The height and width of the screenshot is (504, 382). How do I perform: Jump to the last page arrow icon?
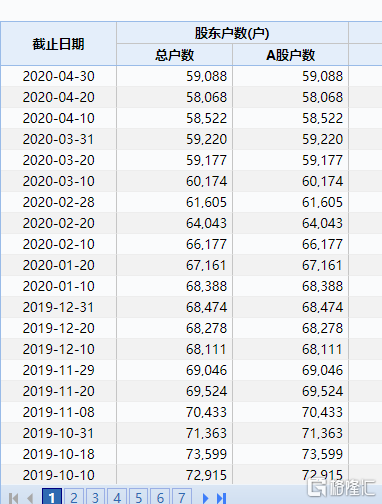click(221, 498)
